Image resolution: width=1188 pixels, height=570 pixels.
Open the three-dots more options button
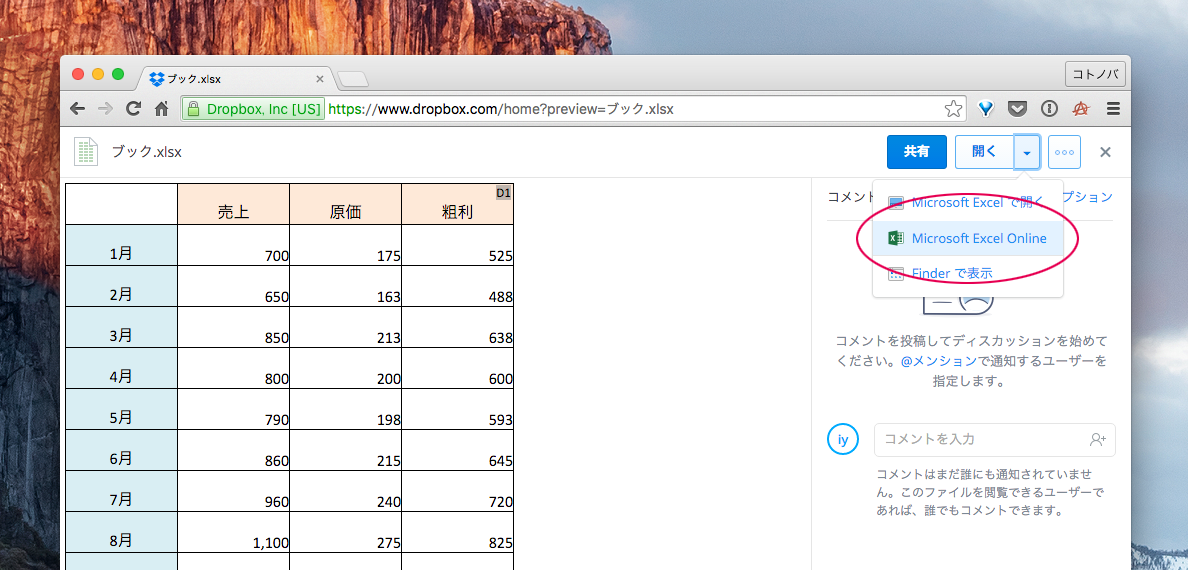(x=1065, y=152)
